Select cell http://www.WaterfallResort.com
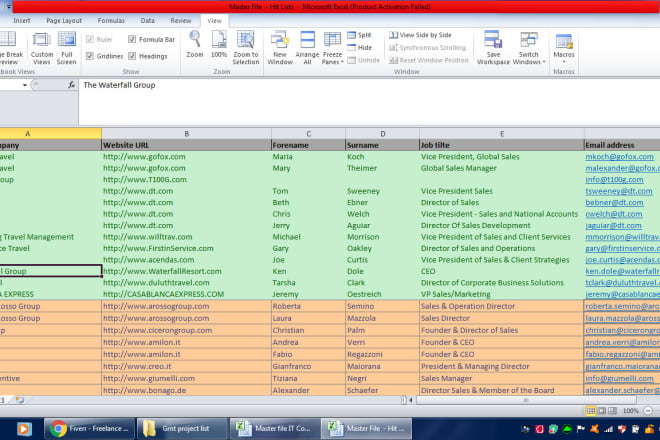The height and width of the screenshot is (440, 660). point(186,271)
